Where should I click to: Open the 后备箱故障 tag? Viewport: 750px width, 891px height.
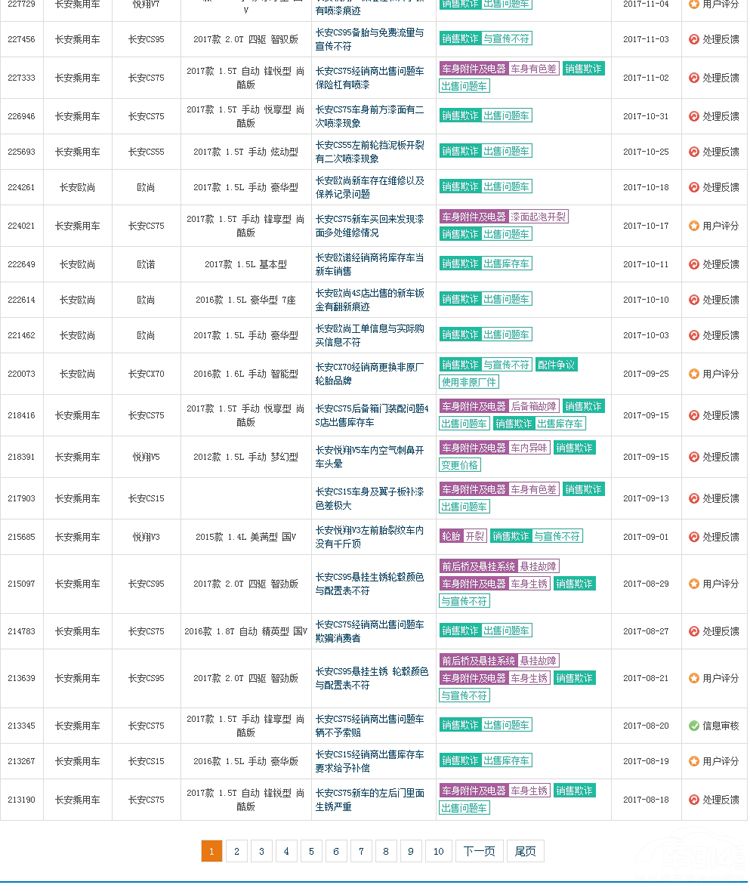point(533,407)
